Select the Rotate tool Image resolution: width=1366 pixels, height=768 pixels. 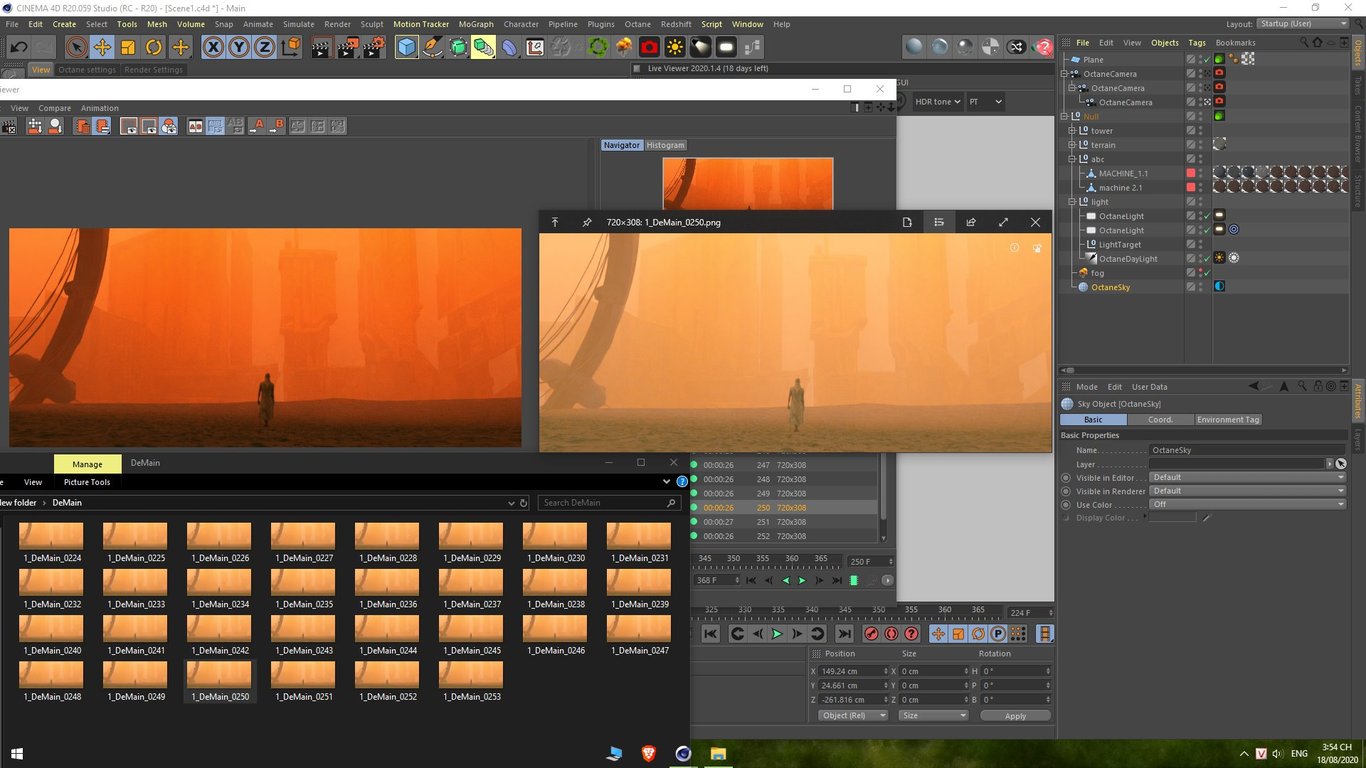click(152, 46)
